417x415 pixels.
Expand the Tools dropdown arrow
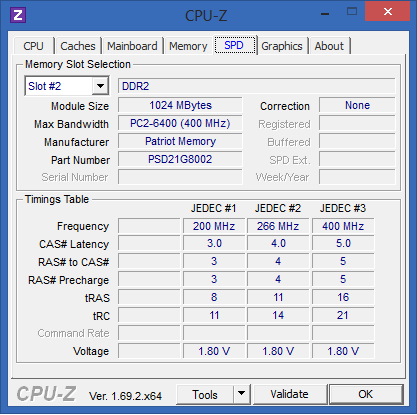[x=242, y=394]
